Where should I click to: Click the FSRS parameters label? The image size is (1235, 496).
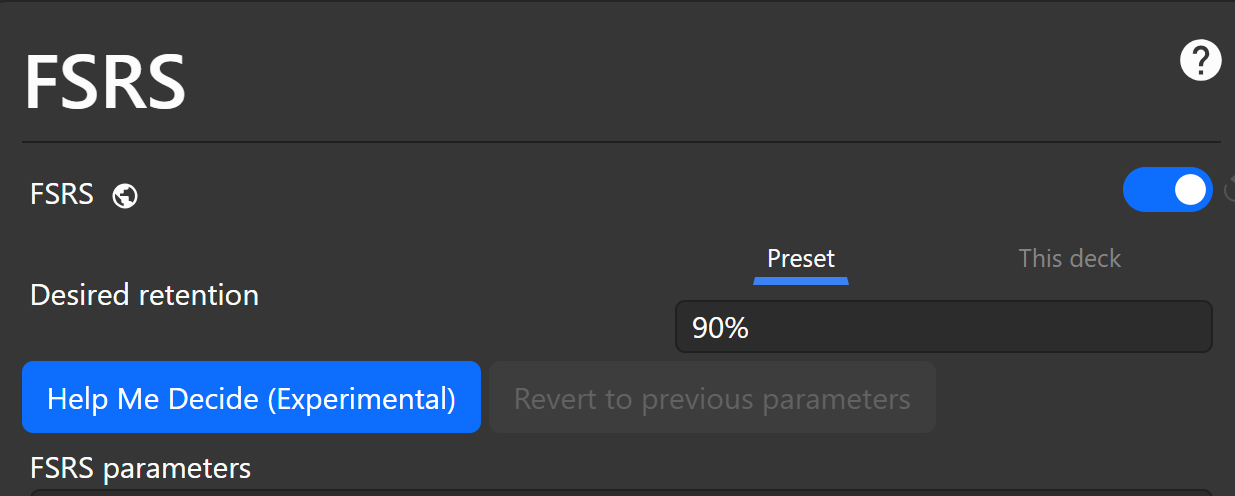point(141,467)
